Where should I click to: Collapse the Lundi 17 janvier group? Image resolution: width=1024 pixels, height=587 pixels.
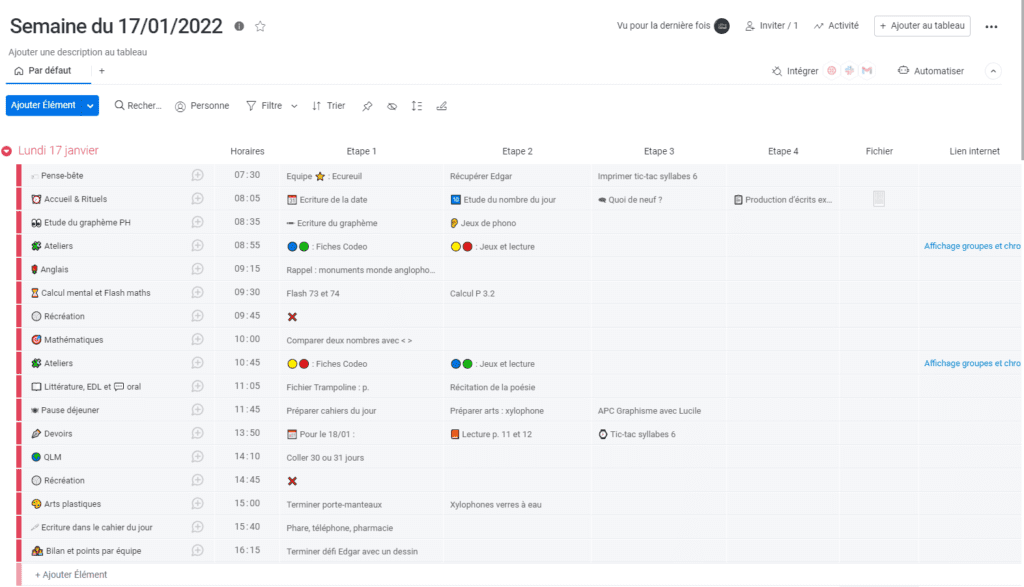click(x=7, y=152)
